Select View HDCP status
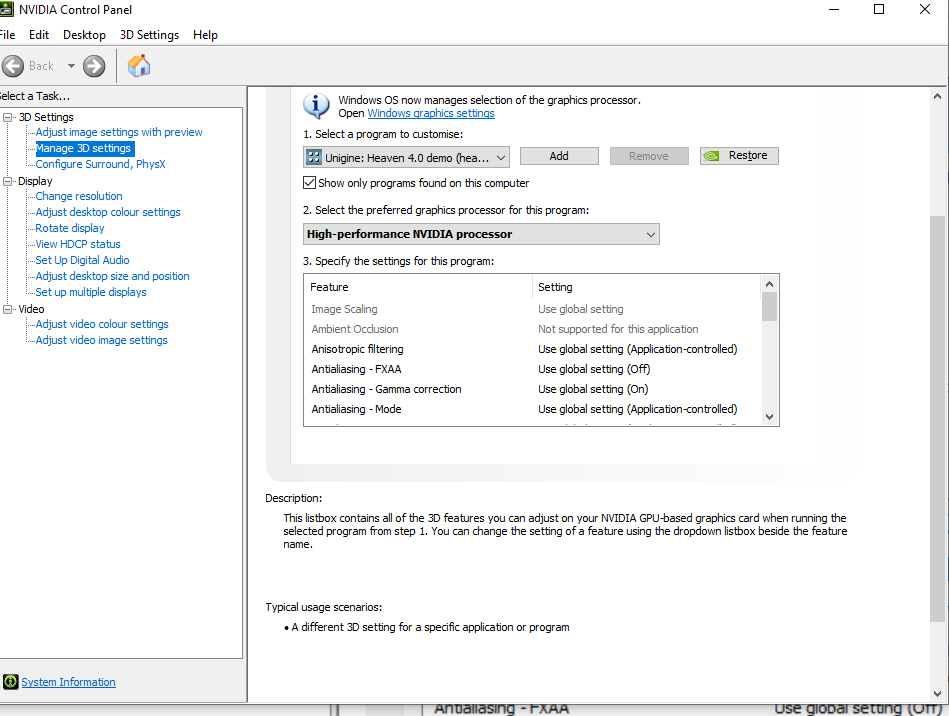The width and height of the screenshot is (949, 716). [x=77, y=244]
